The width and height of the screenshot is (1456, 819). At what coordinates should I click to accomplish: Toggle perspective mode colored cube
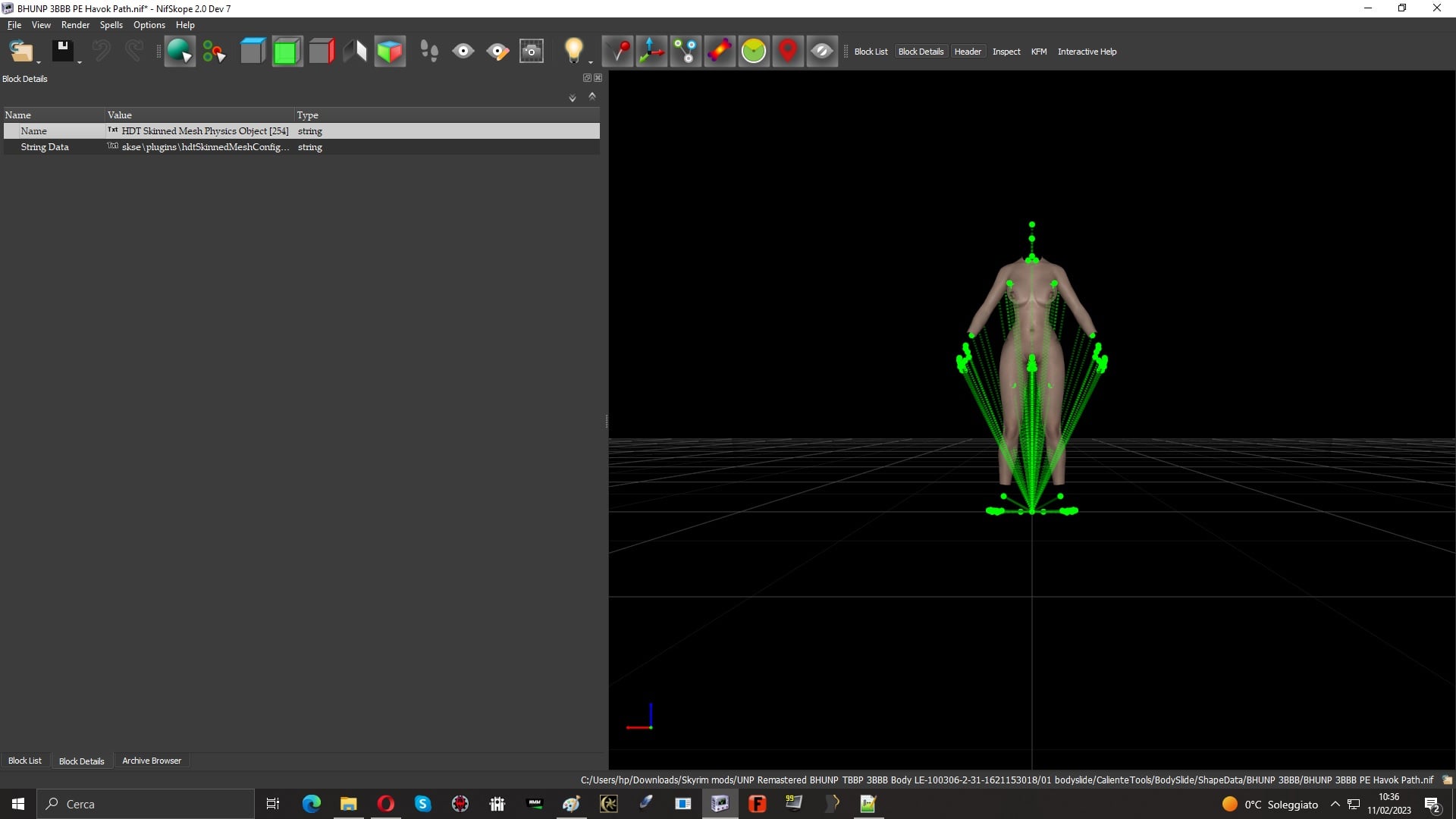pos(390,52)
